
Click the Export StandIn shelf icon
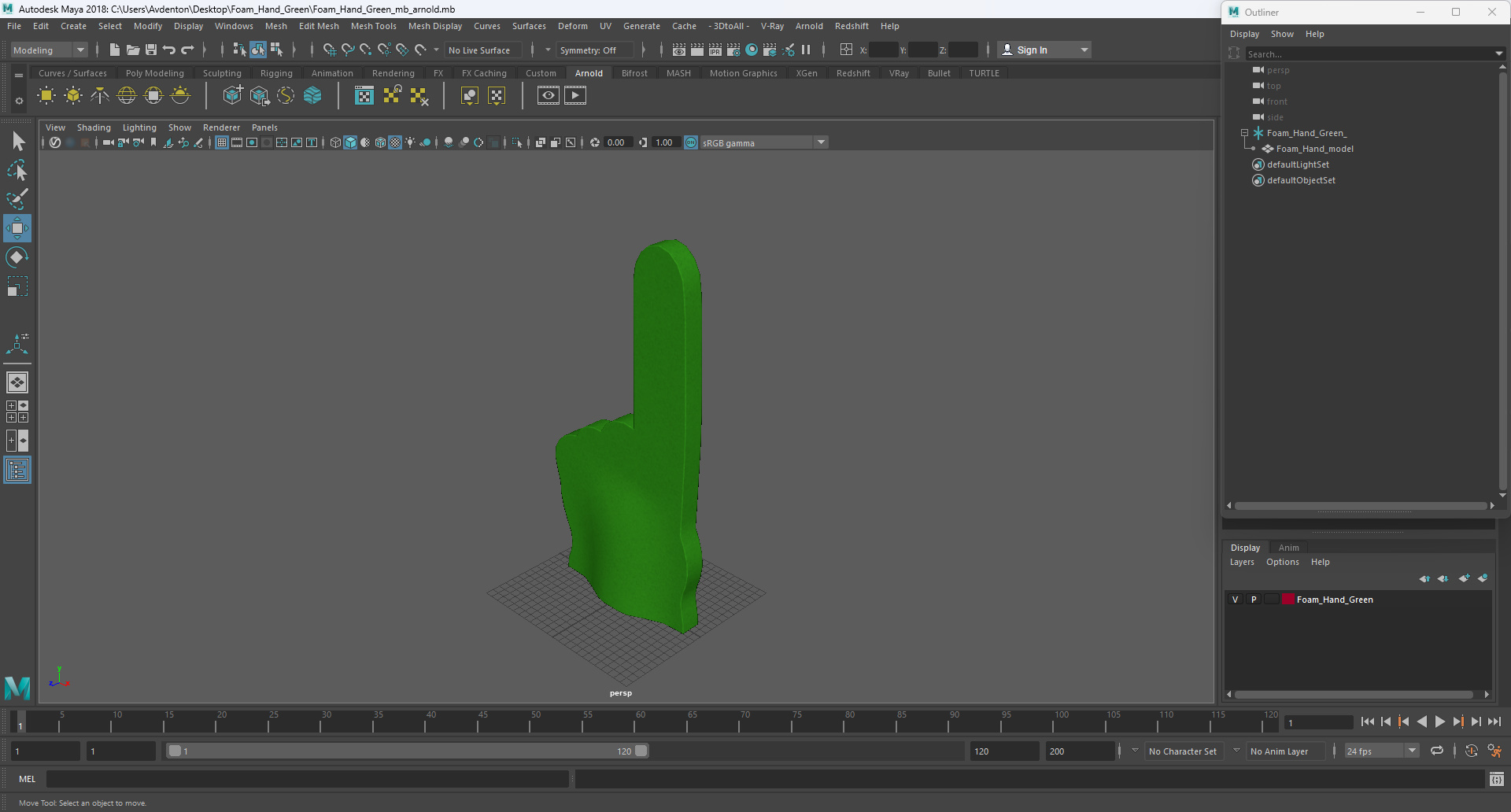point(259,96)
